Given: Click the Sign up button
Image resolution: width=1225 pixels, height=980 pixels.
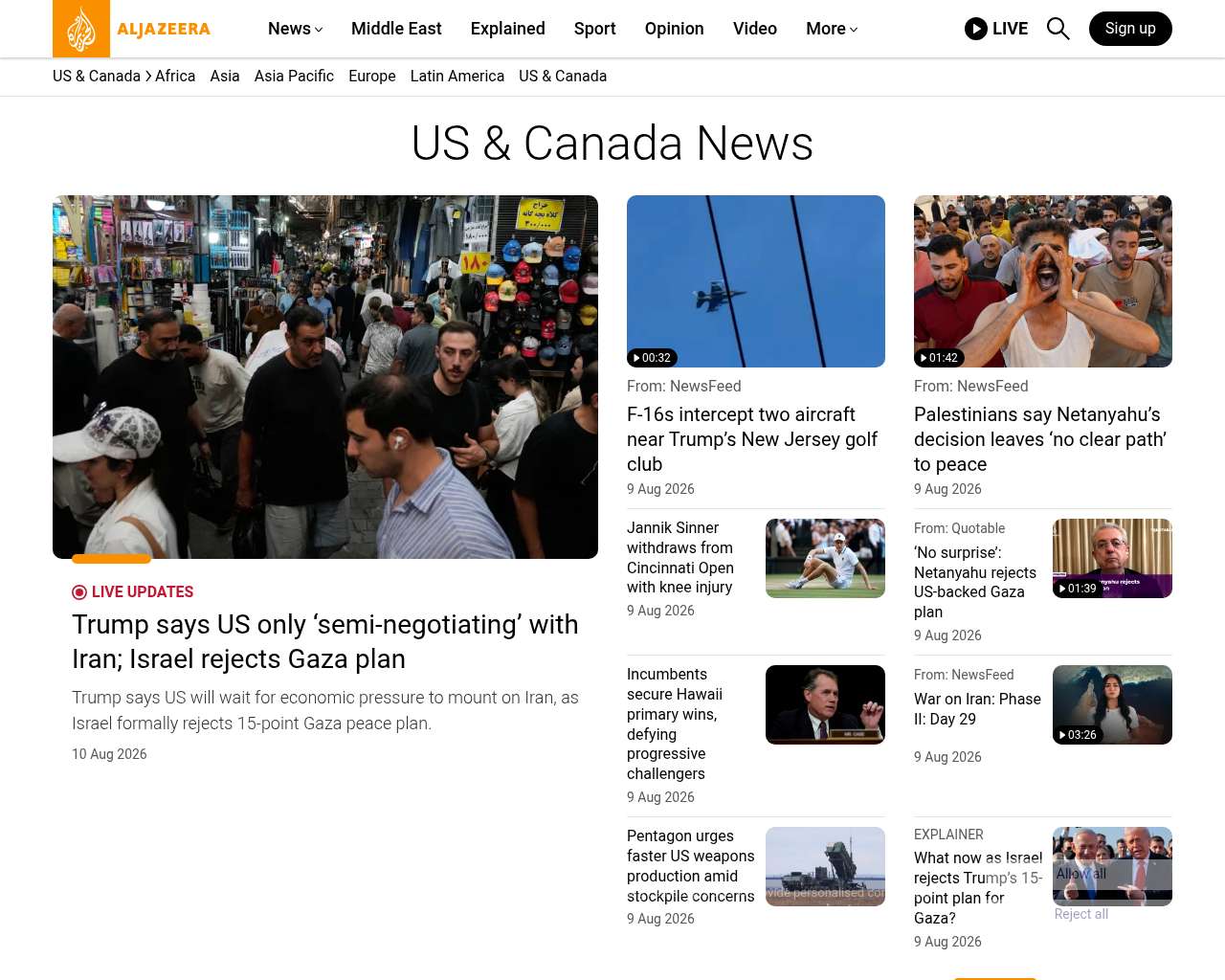Looking at the screenshot, I should (1130, 29).
